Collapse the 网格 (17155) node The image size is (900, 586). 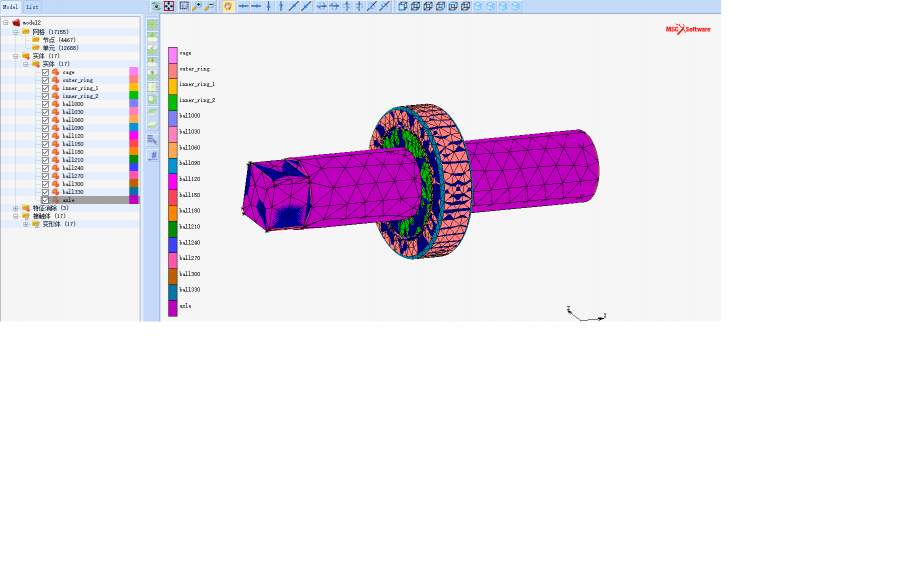point(16,32)
